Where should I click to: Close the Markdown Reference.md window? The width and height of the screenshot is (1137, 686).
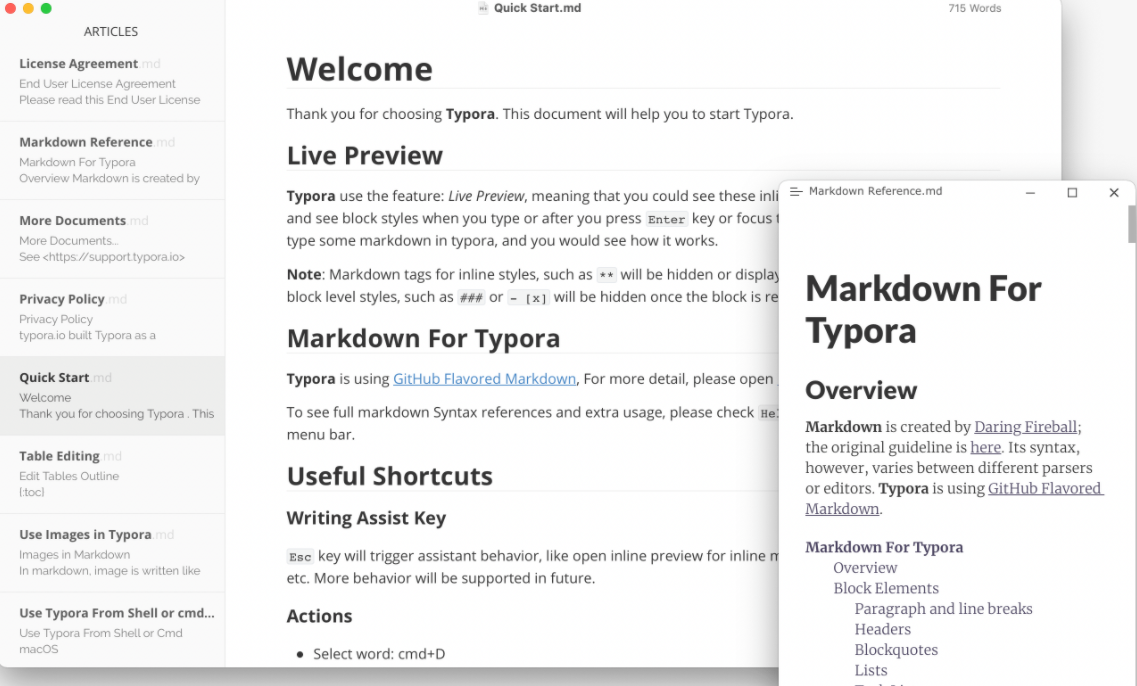coord(1114,192)
